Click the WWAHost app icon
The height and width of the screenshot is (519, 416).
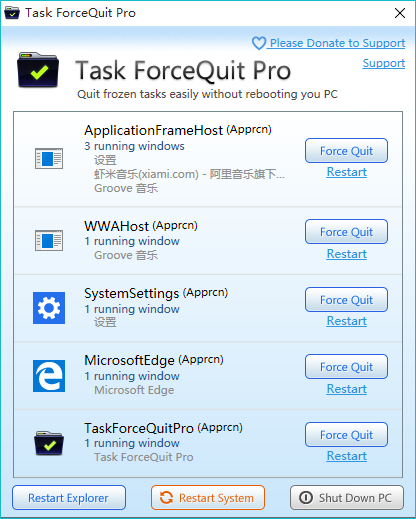(x=49, y=240)
